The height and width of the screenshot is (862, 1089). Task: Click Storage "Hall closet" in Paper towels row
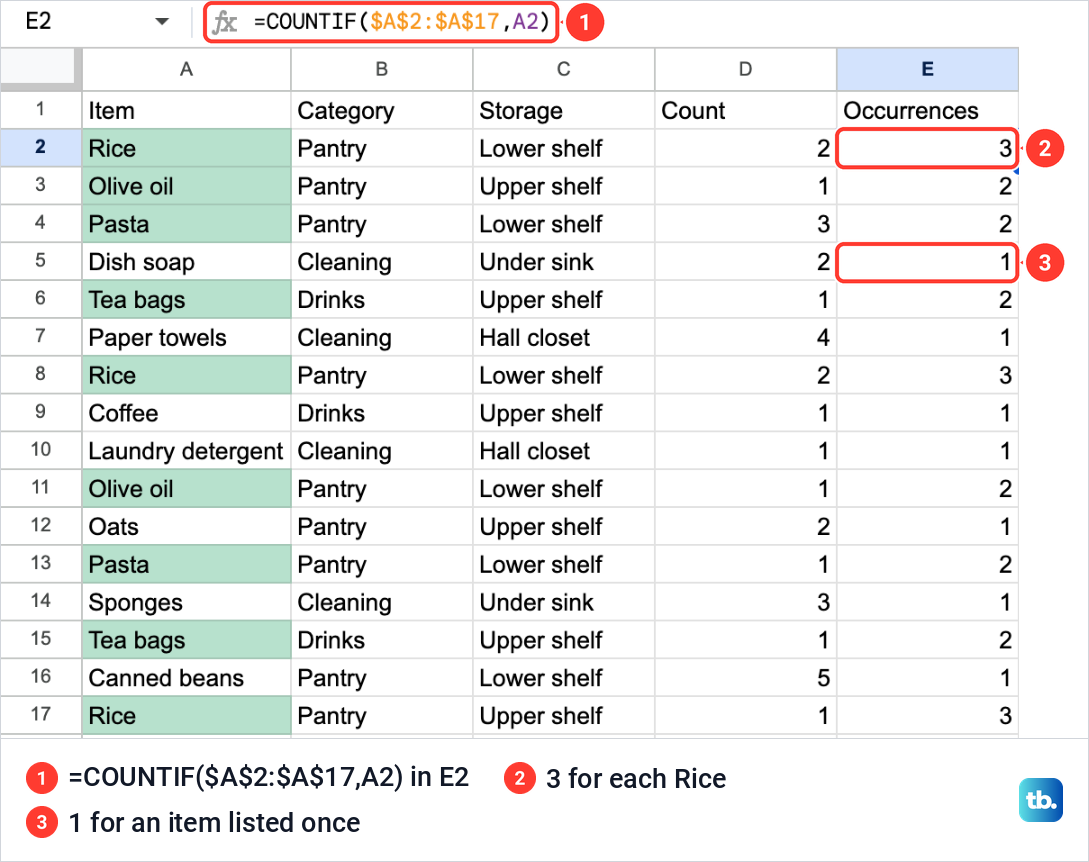coord(563,338)
